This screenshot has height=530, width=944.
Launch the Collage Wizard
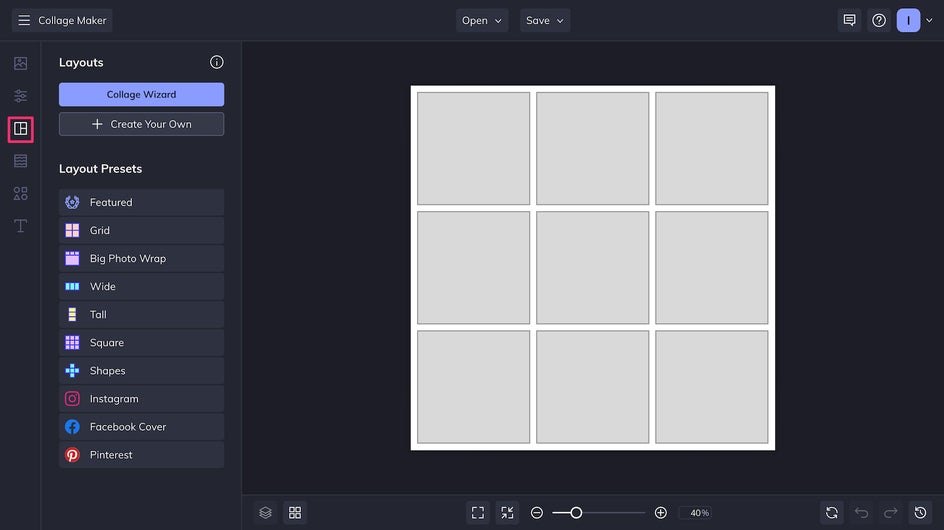(141, 95)
